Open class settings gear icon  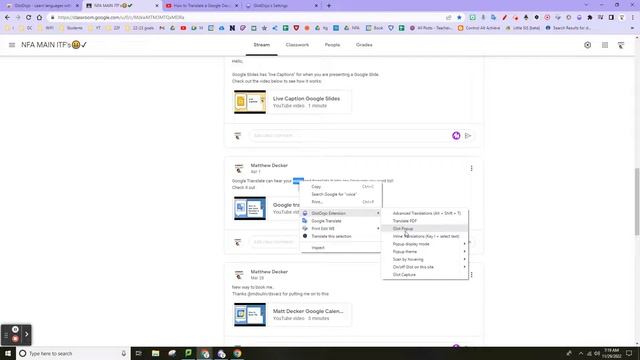click(587, 45)
